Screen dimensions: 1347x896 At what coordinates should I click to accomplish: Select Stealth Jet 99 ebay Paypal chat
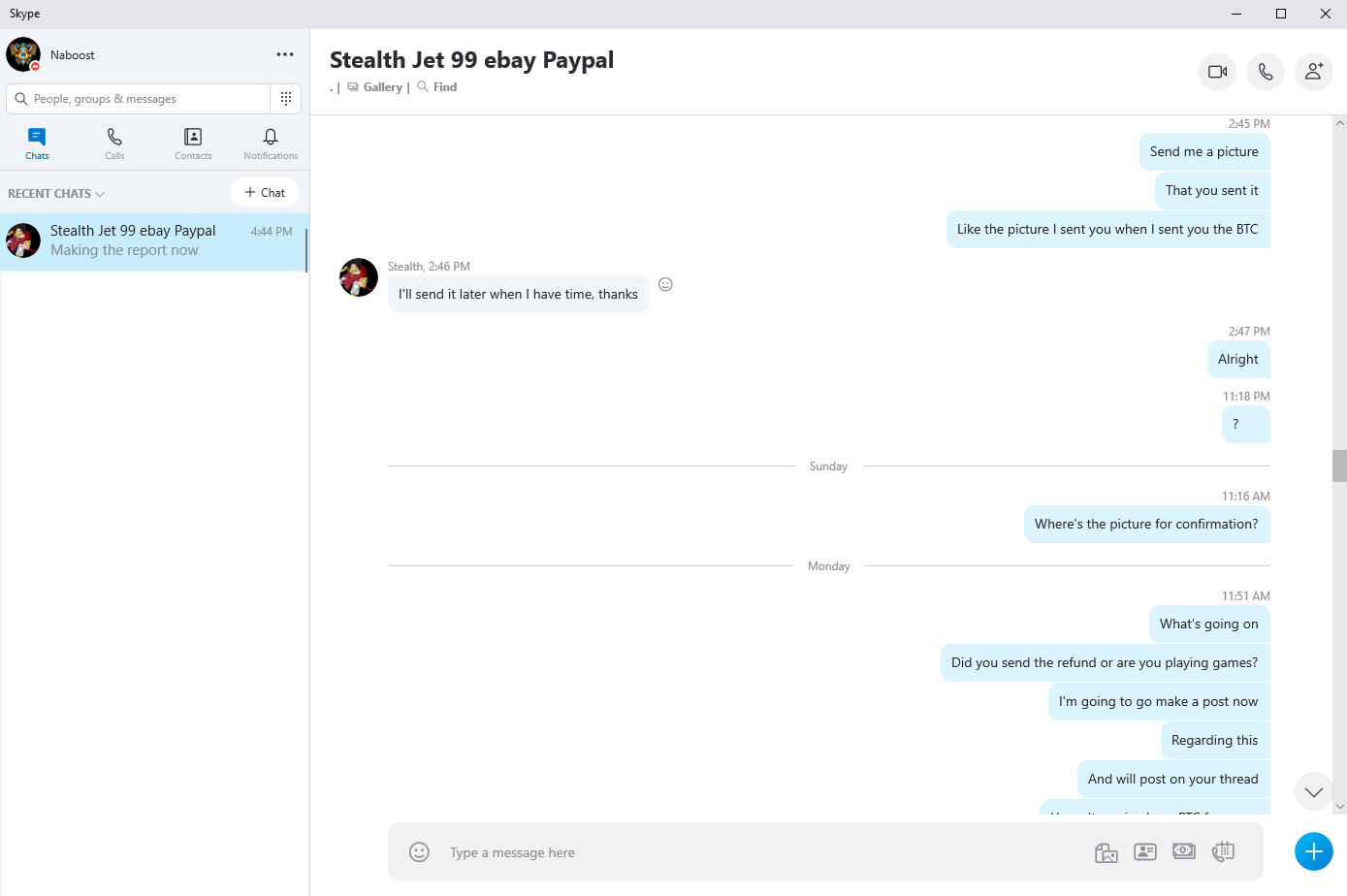(154, 241)
